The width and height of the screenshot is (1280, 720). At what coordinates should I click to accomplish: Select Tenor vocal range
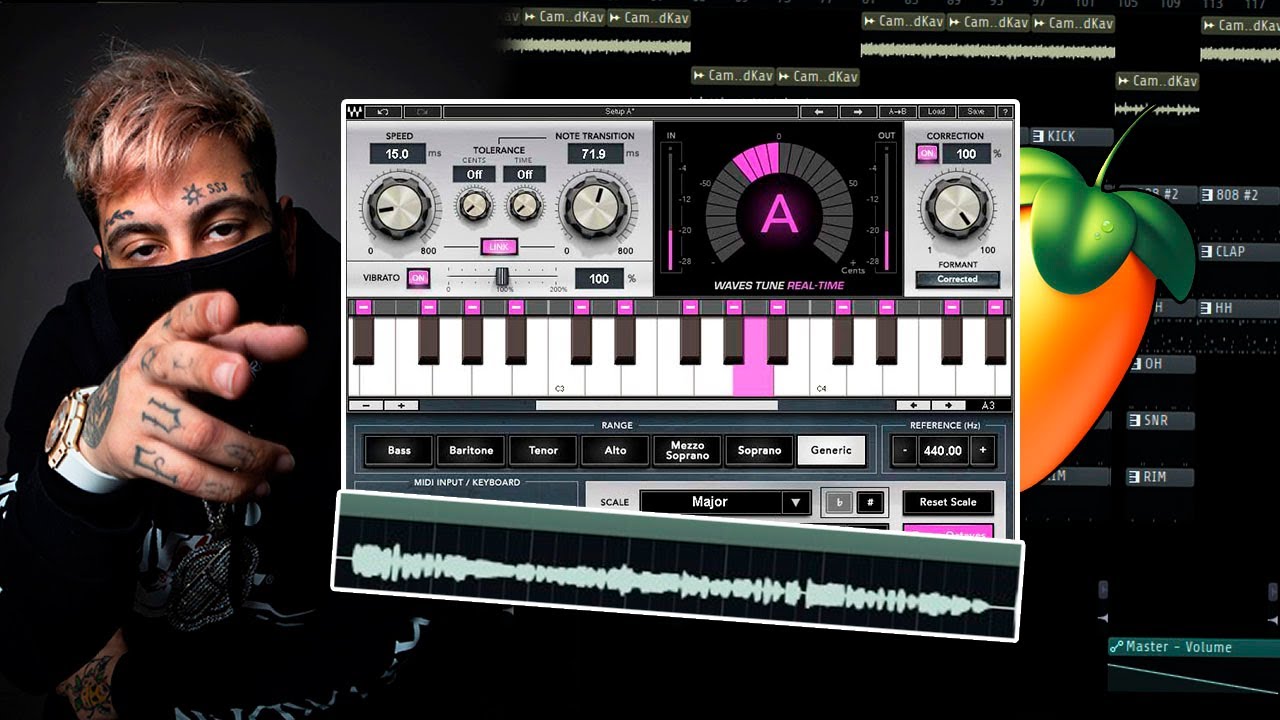(x=543, y=451)
